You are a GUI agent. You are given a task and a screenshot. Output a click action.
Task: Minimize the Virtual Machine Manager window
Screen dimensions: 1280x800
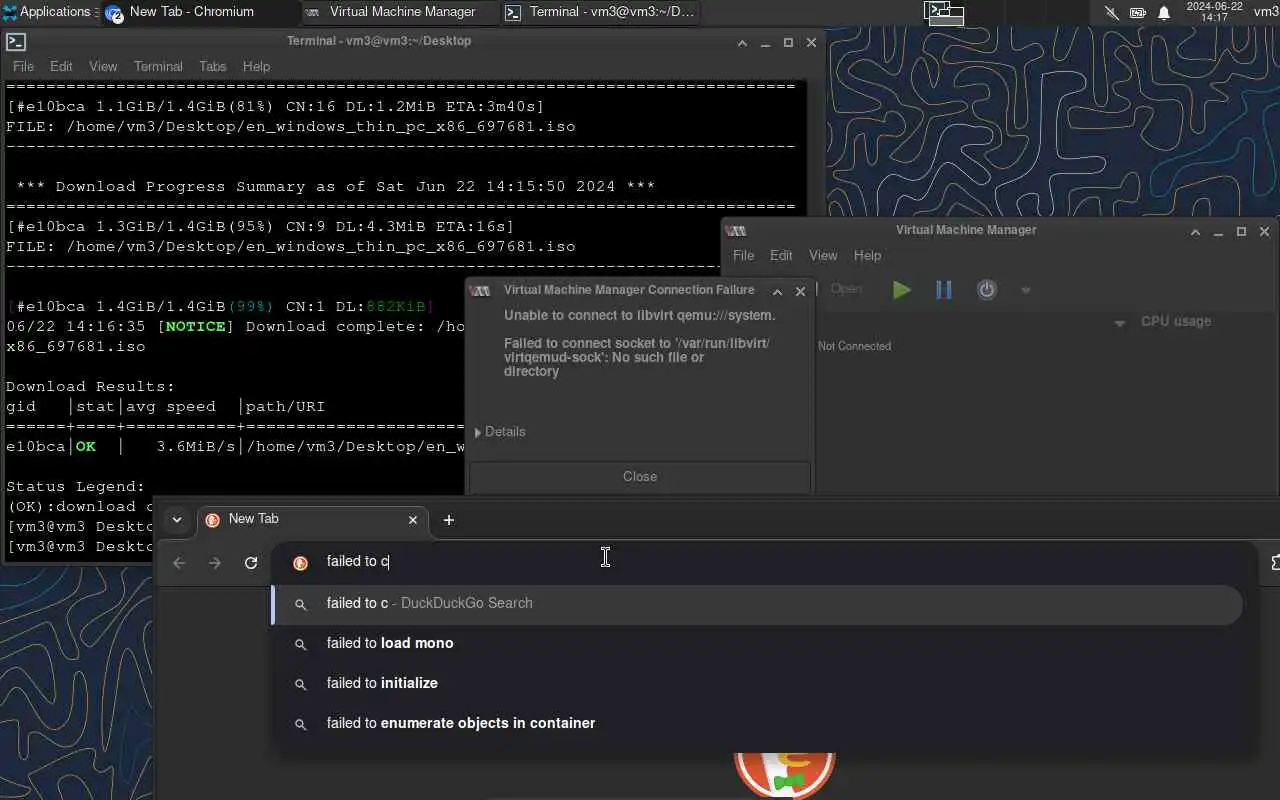tap(1218, 232)
